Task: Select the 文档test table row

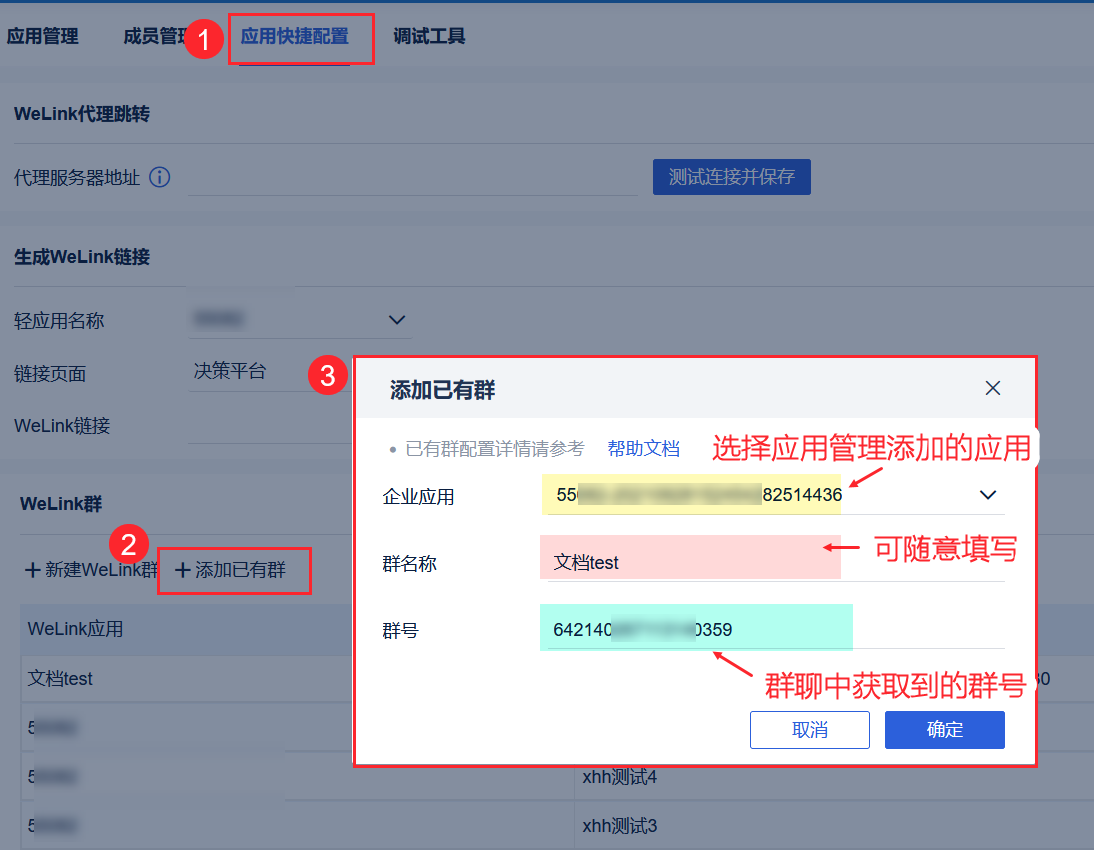Action: coord(187,678)
